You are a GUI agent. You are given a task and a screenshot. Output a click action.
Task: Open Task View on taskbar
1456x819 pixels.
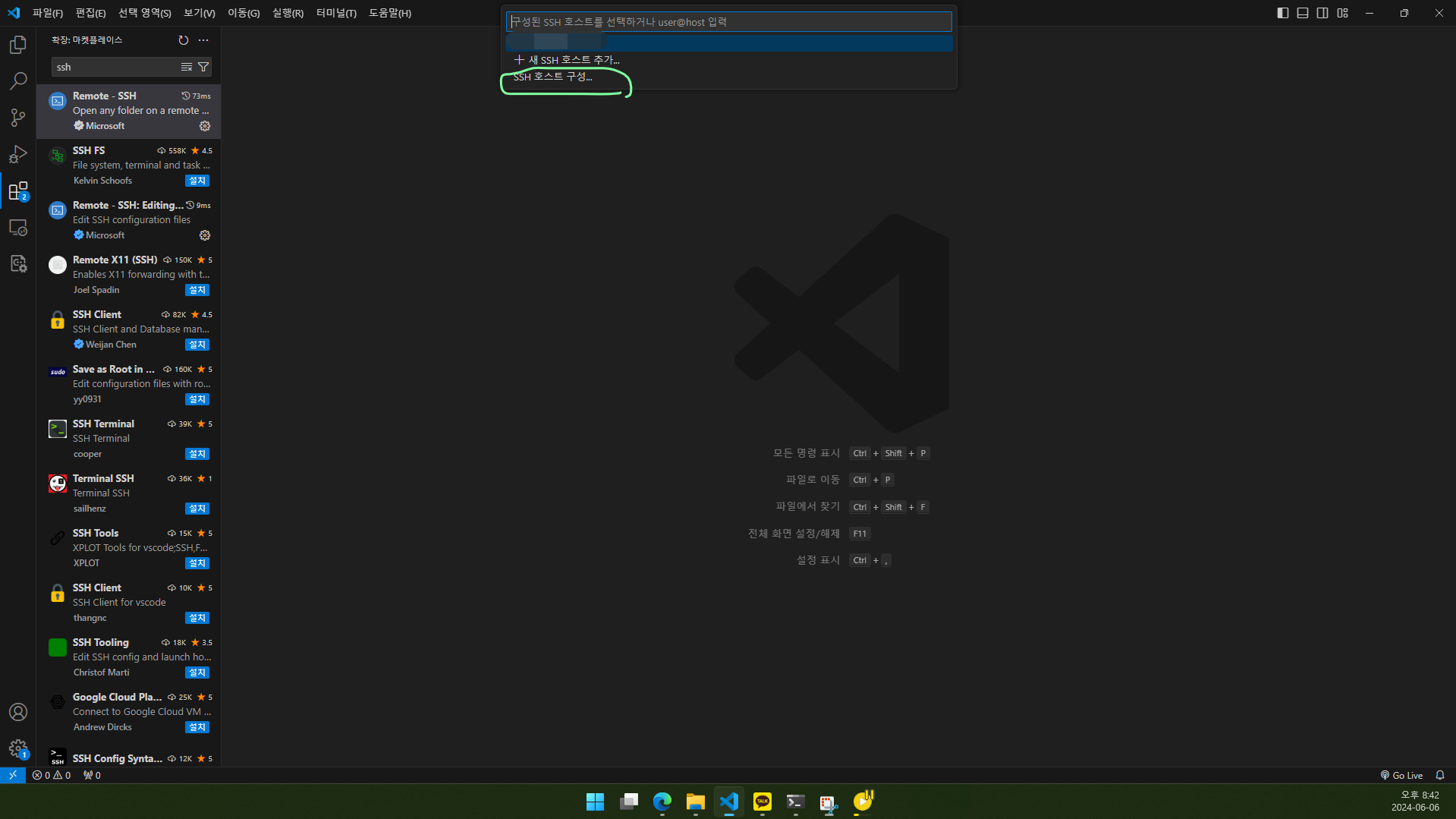pos(629,802)
